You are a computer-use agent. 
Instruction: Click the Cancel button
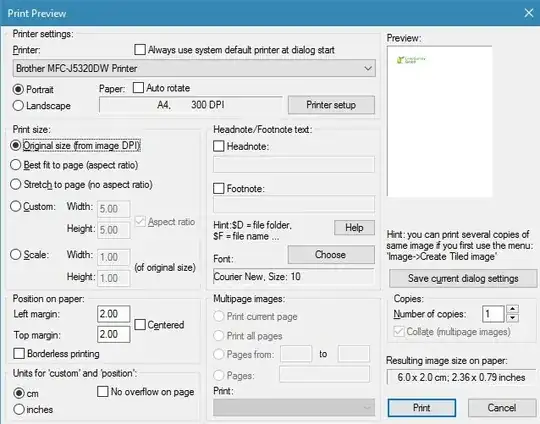coord(502,408)
